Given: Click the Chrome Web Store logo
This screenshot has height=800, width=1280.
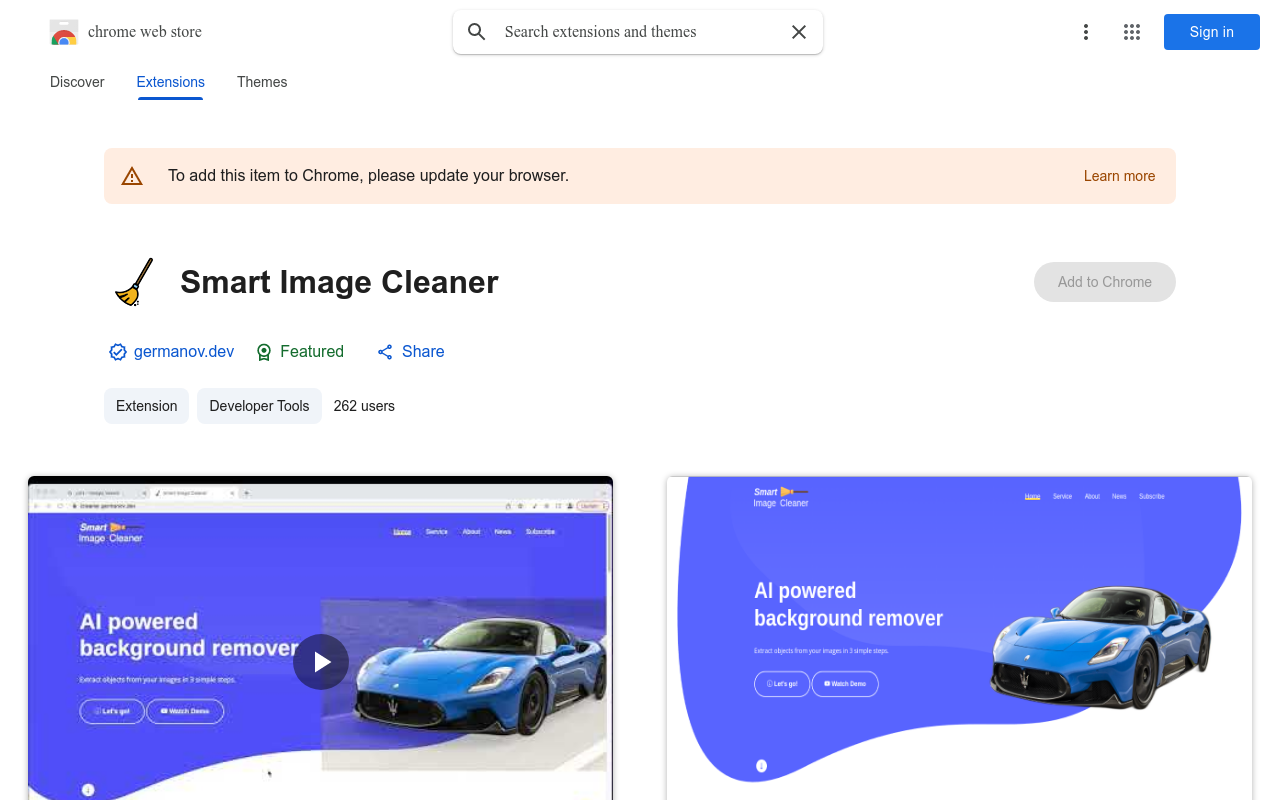Looking at the screenshot, I should pos(64,32).
